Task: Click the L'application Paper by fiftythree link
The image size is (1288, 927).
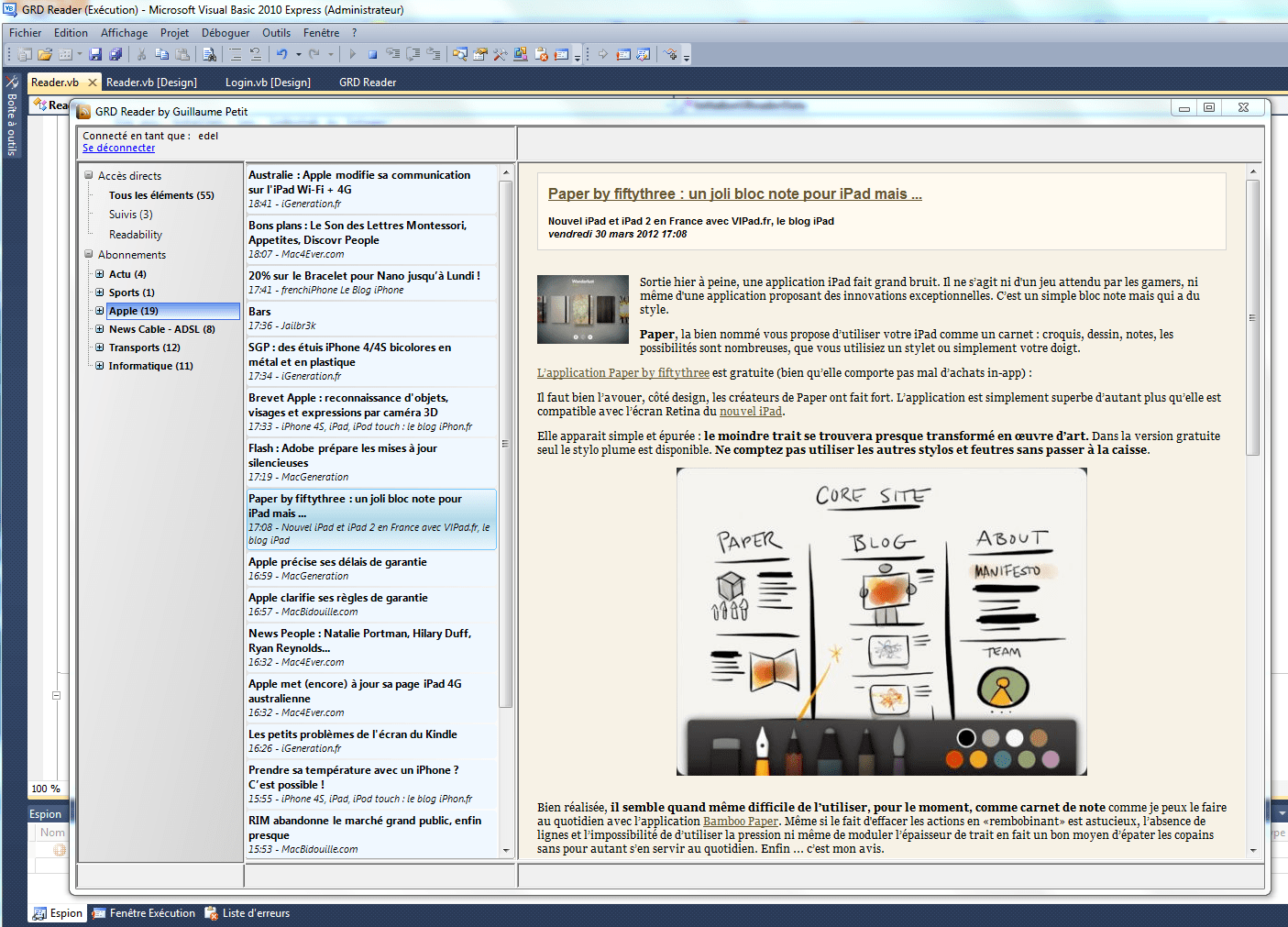Action: coord(623,373)
